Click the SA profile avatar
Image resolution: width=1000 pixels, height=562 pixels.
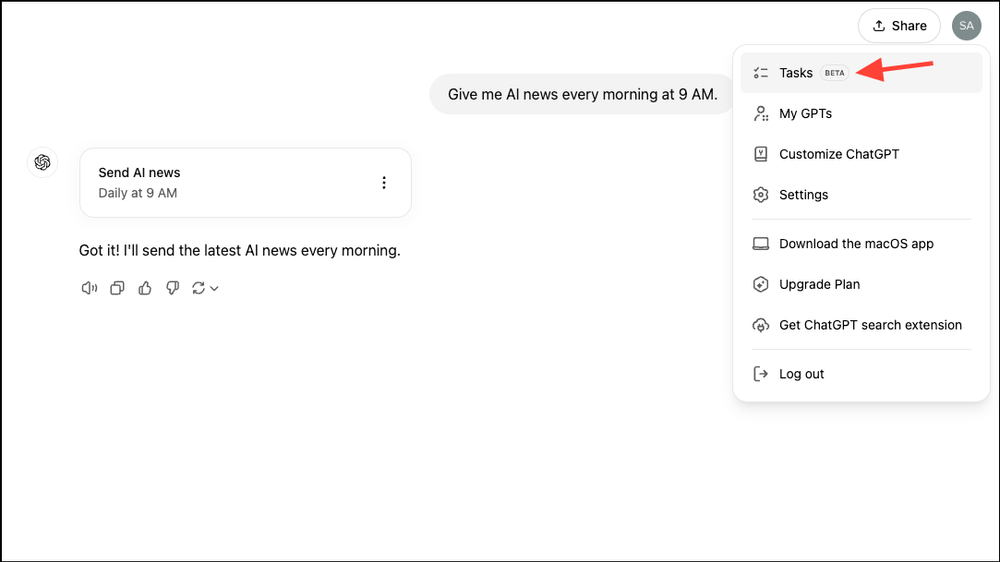coord(966,26)
